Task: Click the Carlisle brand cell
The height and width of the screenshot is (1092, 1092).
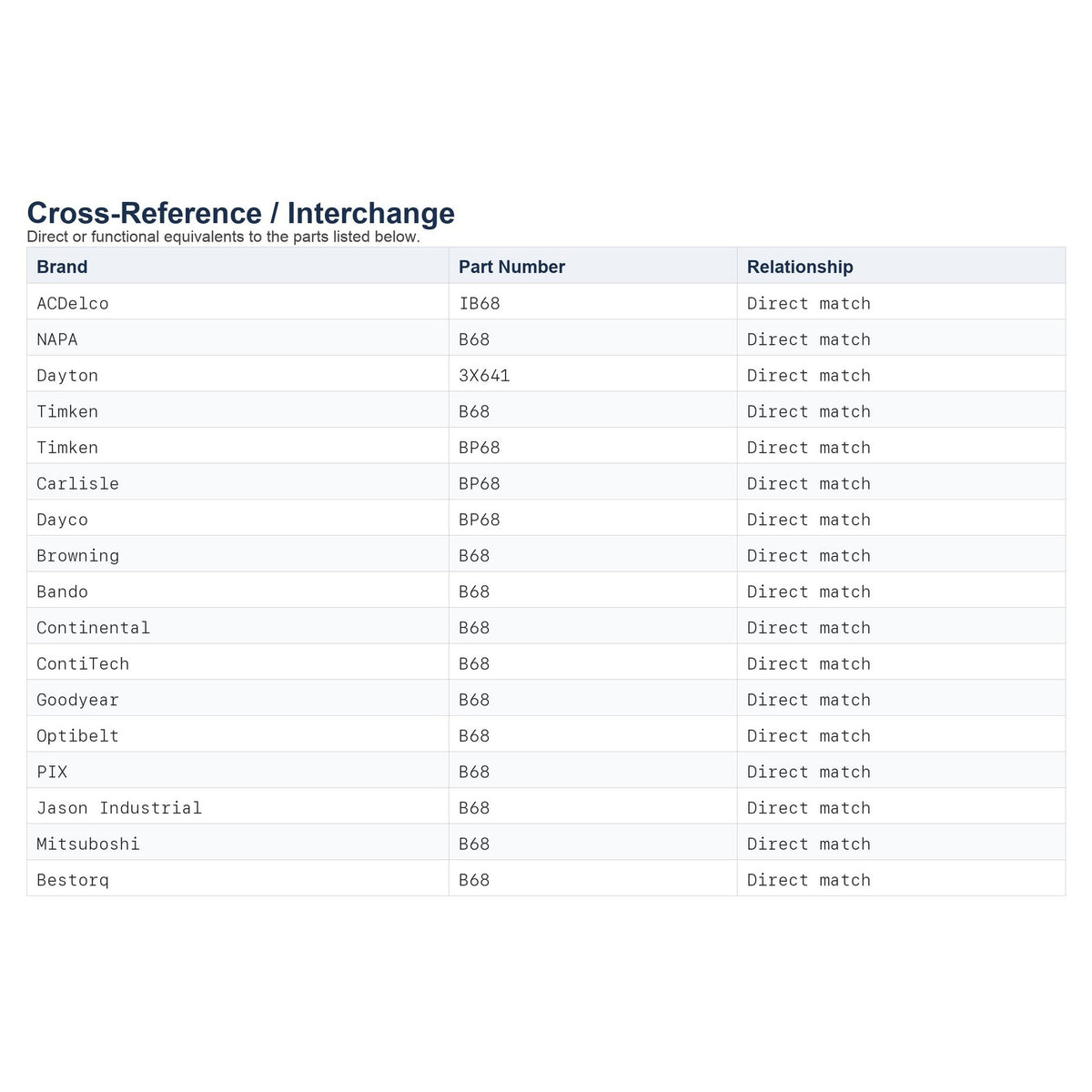Action: click(238, 483)
